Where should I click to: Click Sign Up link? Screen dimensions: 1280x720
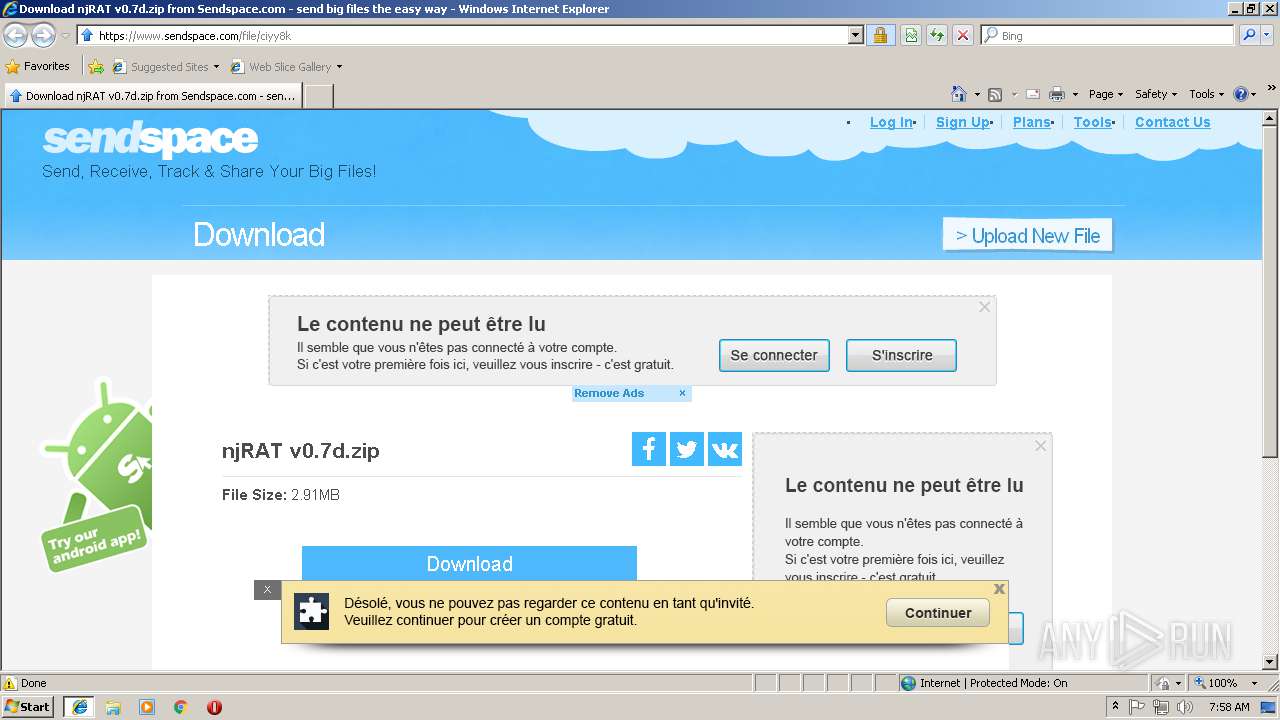(962, 122)
